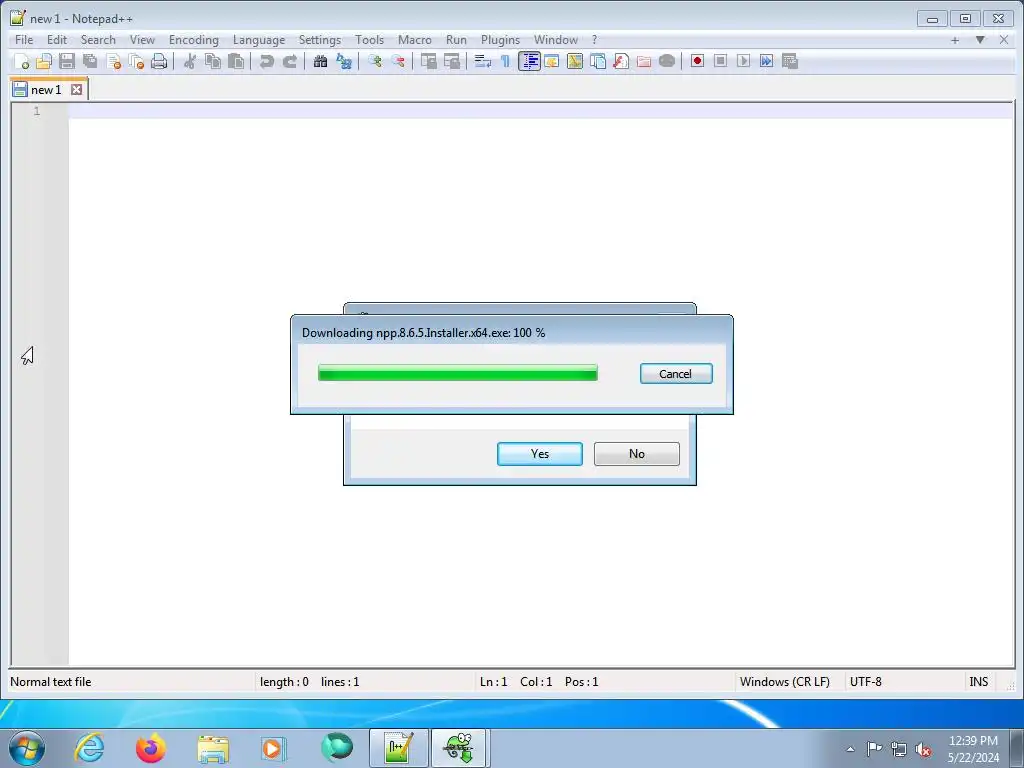Screen dimensions: 1024x768
Task: Open Folder as Workspace toolbar icon
Action: pyautogui.click(x=644, y=61)
